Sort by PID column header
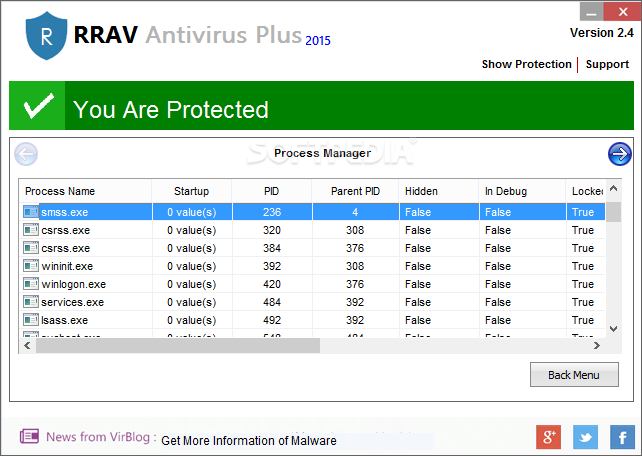This screenshot has width=642, height=456. [271, 191]
